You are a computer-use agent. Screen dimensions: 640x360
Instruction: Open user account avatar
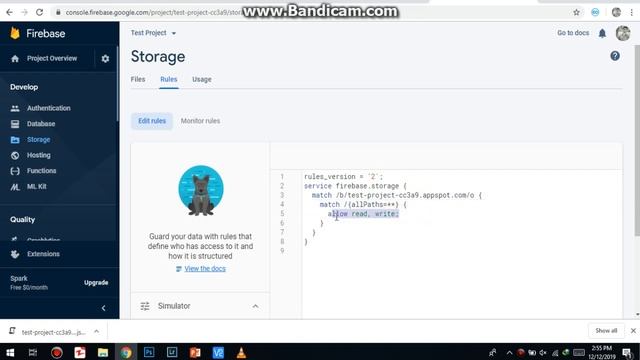point(623,33)
